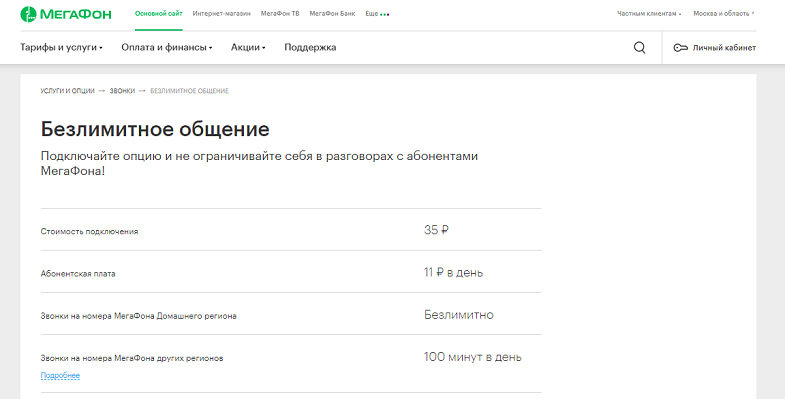Click the Подробнее link

coord(60,375)
